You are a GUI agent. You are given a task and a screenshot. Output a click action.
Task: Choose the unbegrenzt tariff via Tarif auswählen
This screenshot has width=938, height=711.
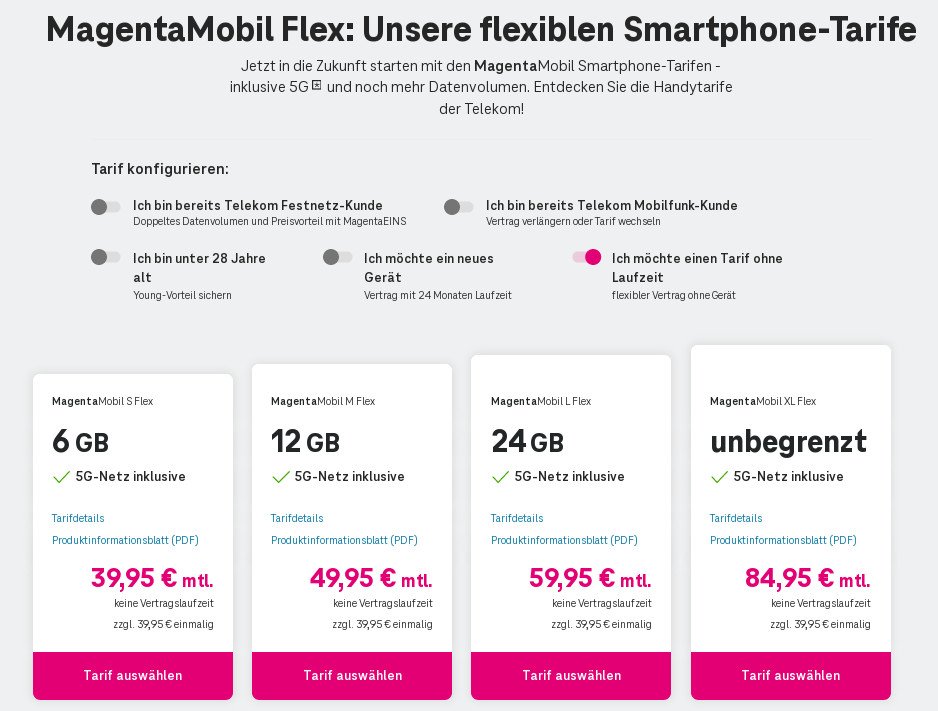tap(790, 675)
